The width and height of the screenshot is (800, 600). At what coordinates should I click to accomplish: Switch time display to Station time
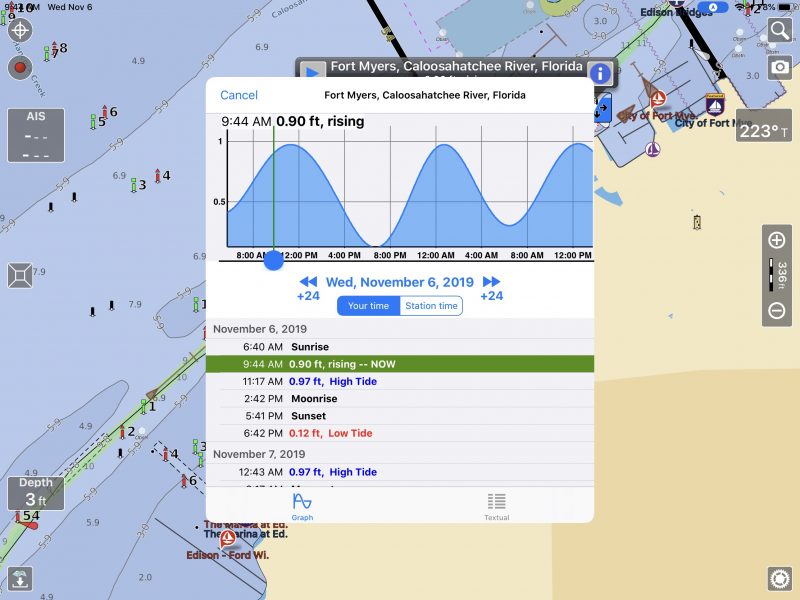(431, 306)
